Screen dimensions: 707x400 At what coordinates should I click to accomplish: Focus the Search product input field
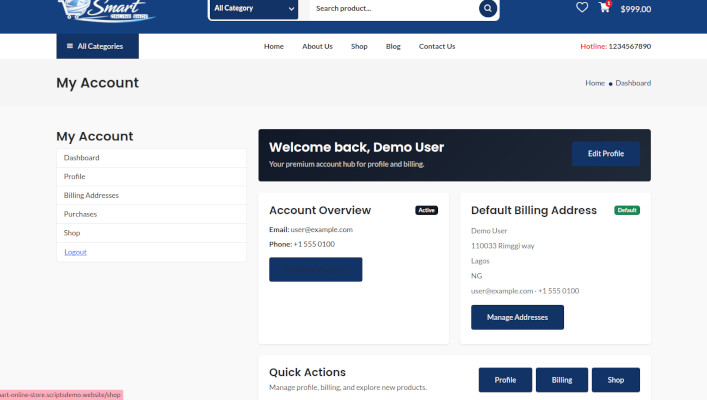point(394,9)
